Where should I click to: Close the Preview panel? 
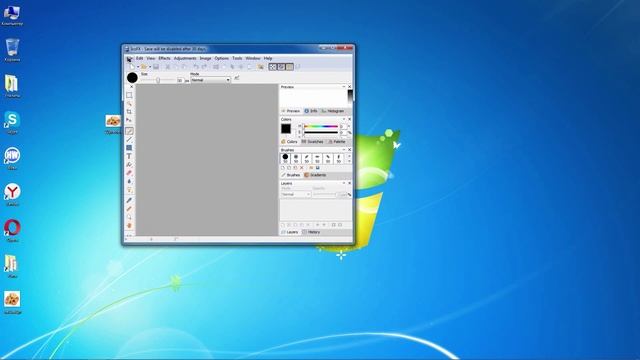tap(349, 87)
